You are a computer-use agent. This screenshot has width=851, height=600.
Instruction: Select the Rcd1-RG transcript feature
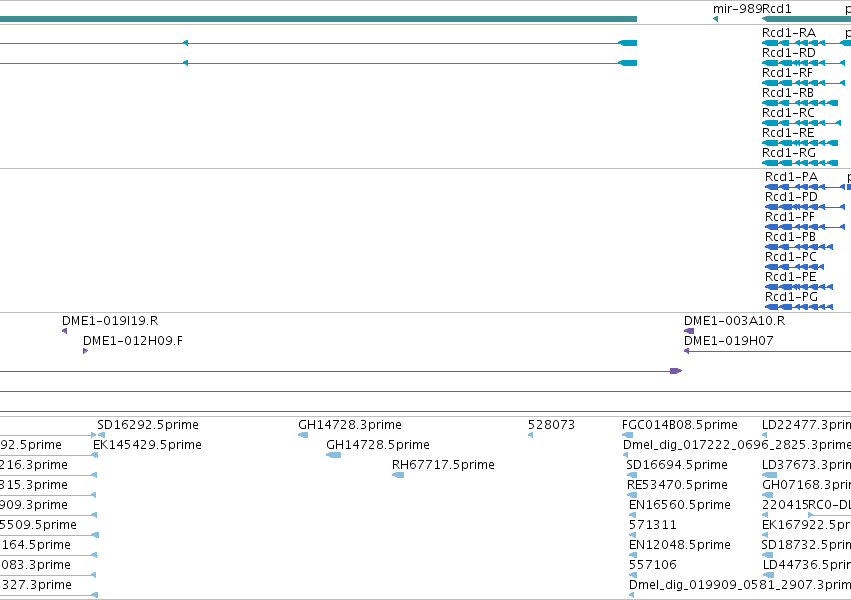(800, 163)
